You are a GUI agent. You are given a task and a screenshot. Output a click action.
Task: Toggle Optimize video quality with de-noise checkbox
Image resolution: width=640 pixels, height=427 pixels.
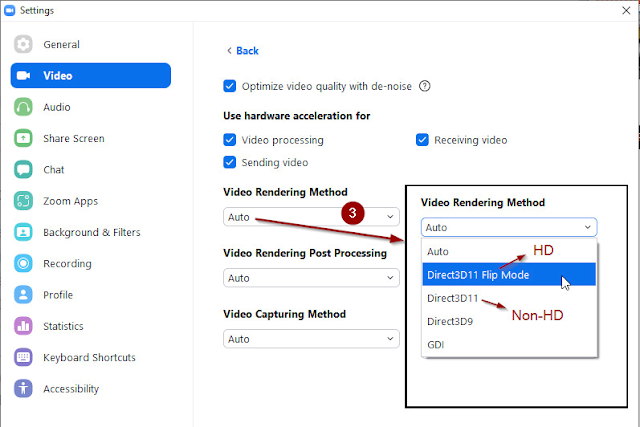point(229,86)
